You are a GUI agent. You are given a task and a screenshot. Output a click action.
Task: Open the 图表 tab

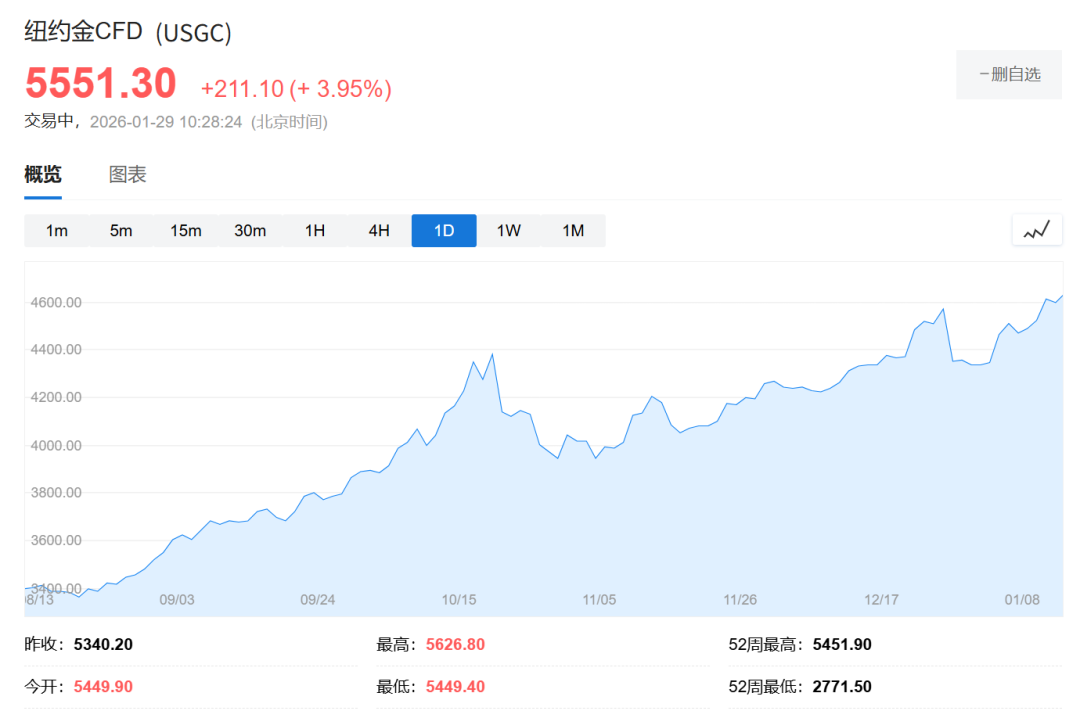tap(127, 175)
